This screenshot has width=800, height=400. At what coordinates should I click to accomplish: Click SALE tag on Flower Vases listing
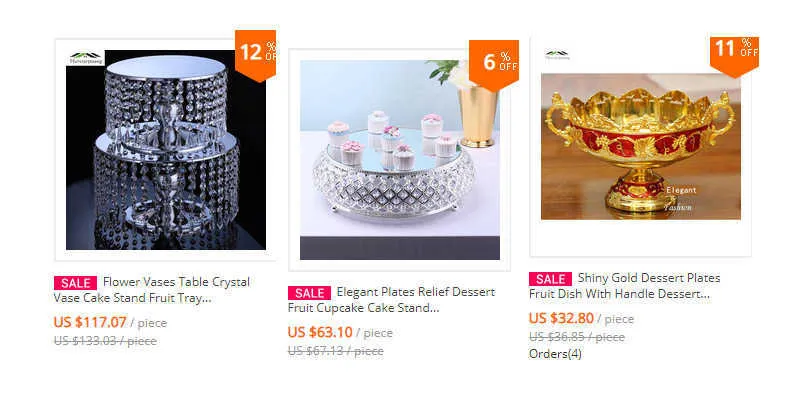coord(76,283)
